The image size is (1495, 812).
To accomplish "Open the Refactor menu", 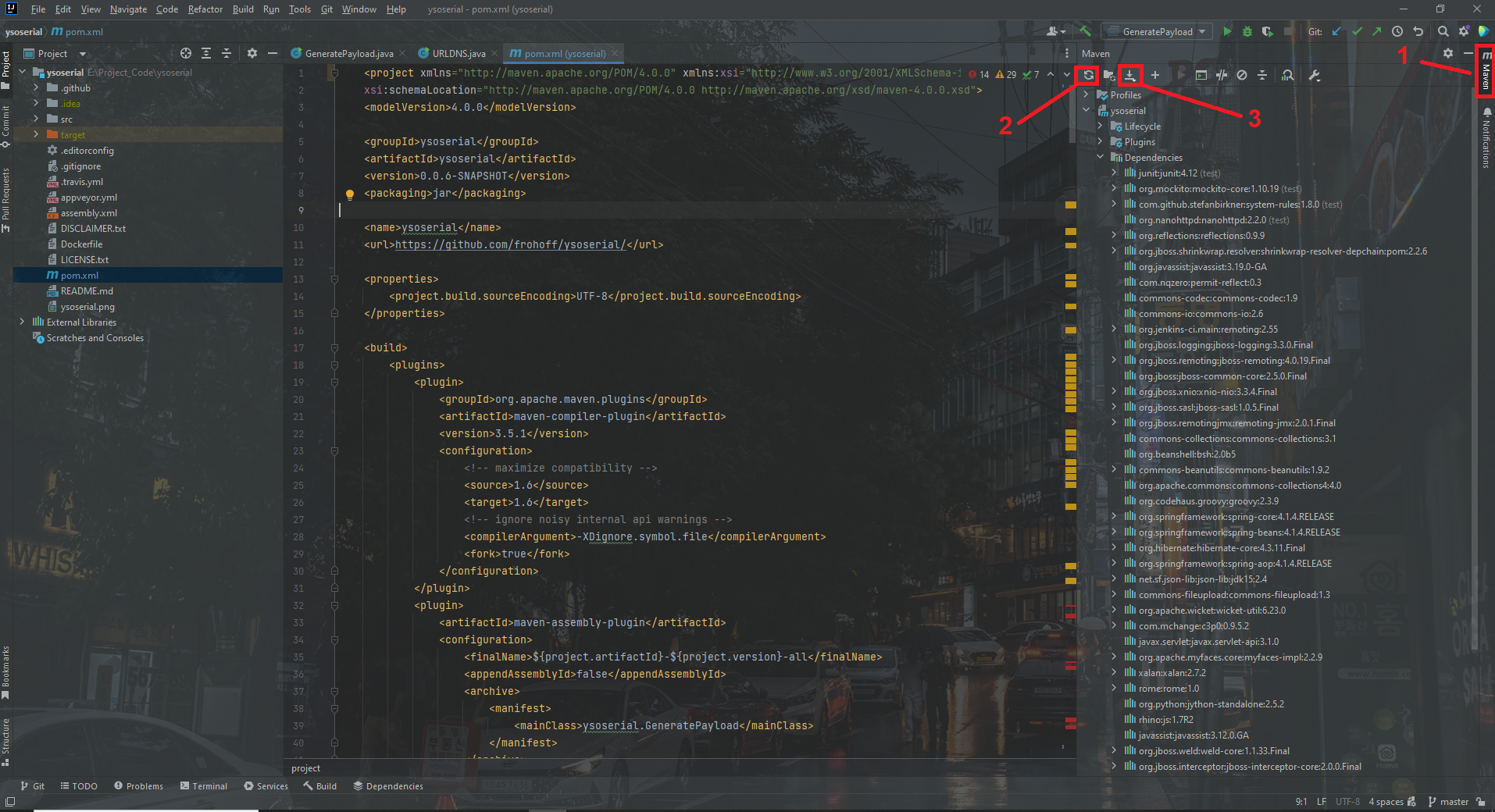I will coord(205,9).
